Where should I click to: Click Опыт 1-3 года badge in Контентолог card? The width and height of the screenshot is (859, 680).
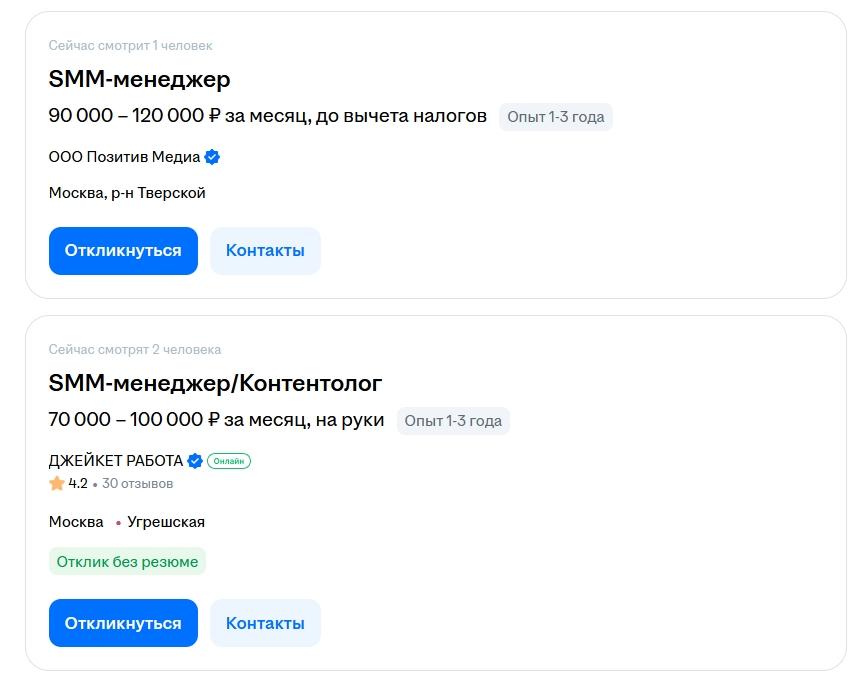[x=453, y=421]
